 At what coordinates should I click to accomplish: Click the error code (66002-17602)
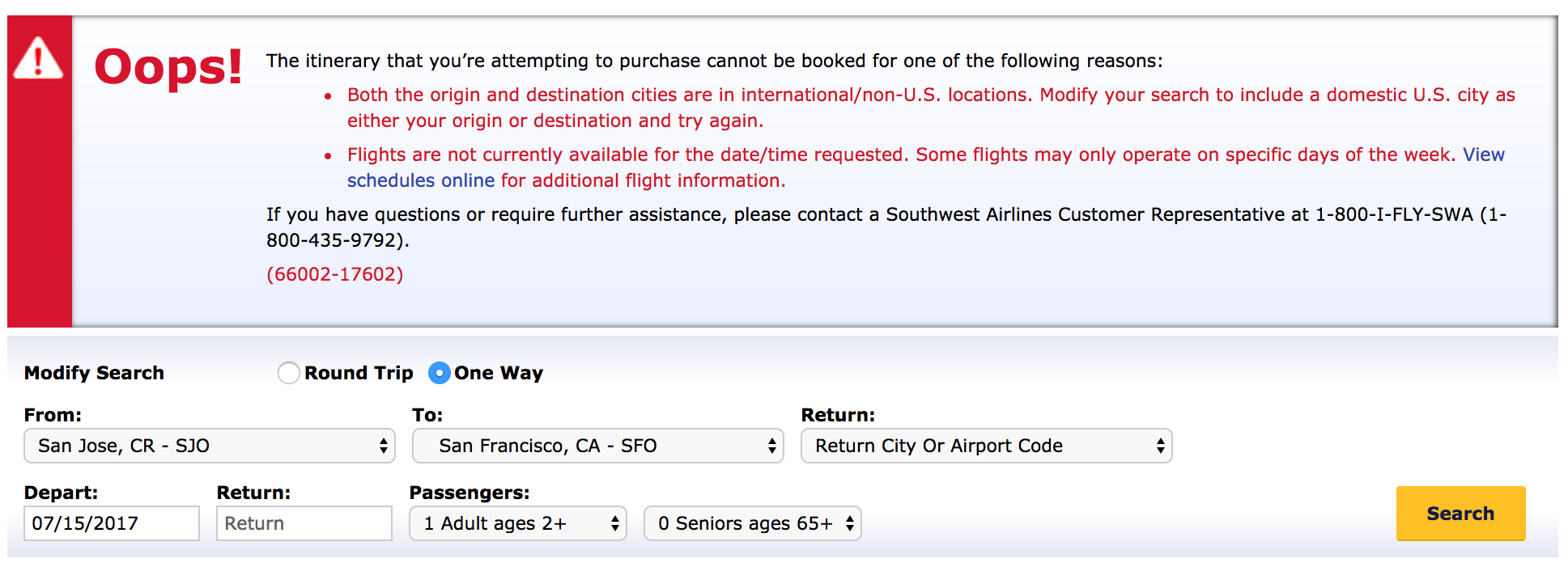335,274
